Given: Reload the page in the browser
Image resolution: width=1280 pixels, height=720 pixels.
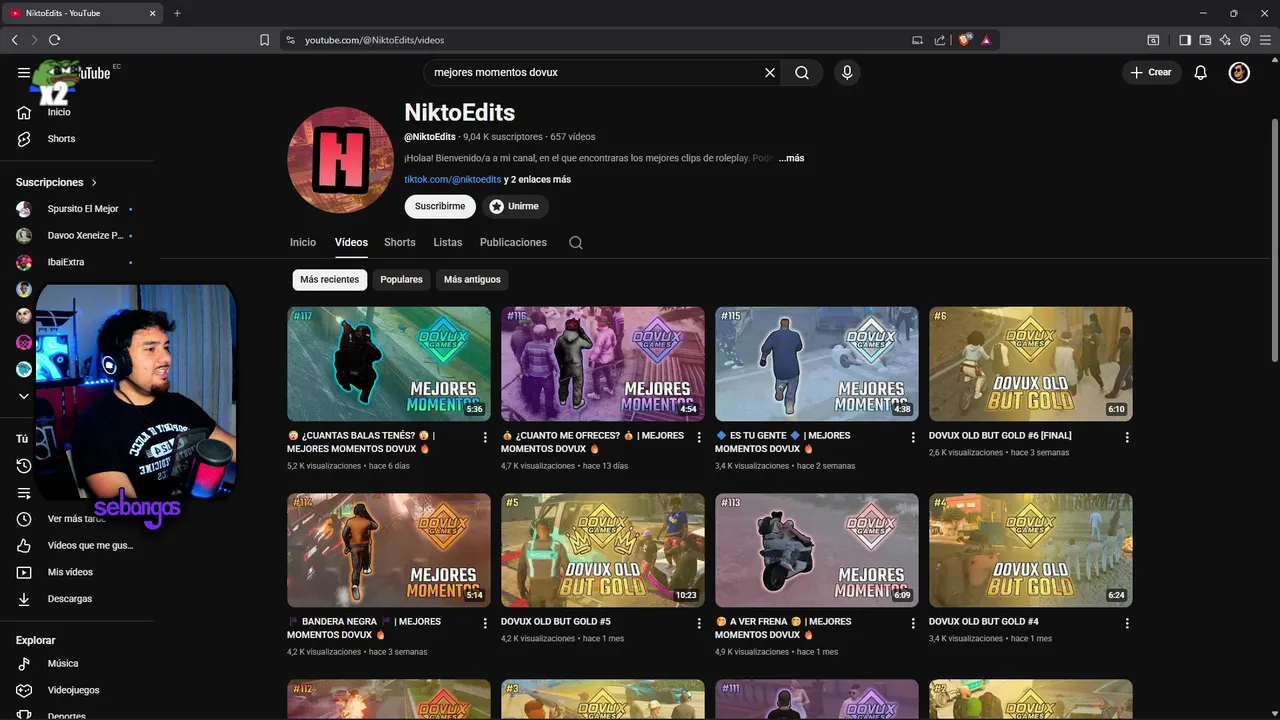Looking at the screenshot, I should pyautogui.click(x=54, y=40).
